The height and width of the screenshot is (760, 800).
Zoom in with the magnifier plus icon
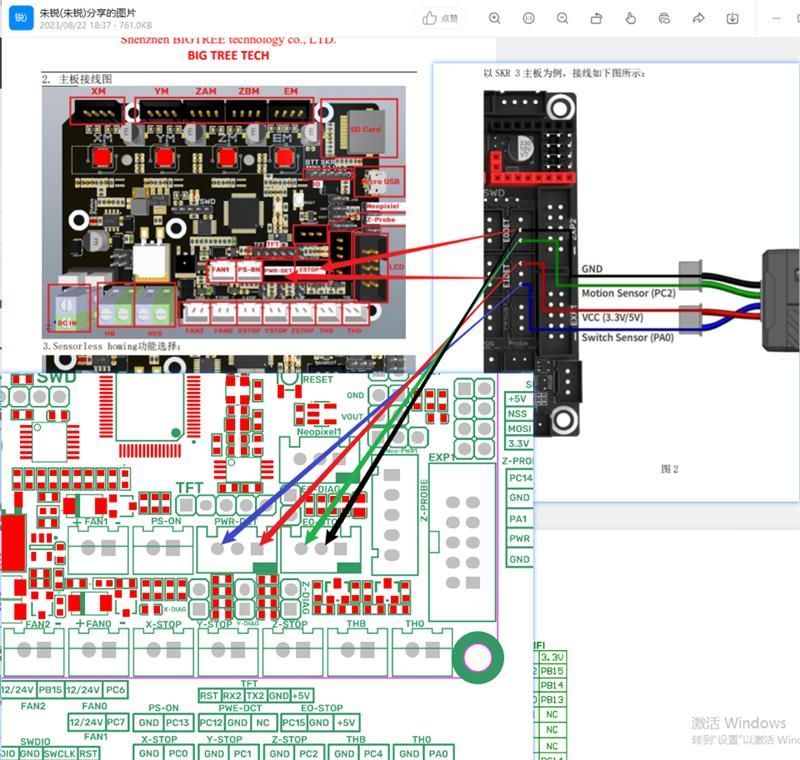(494, 19)
